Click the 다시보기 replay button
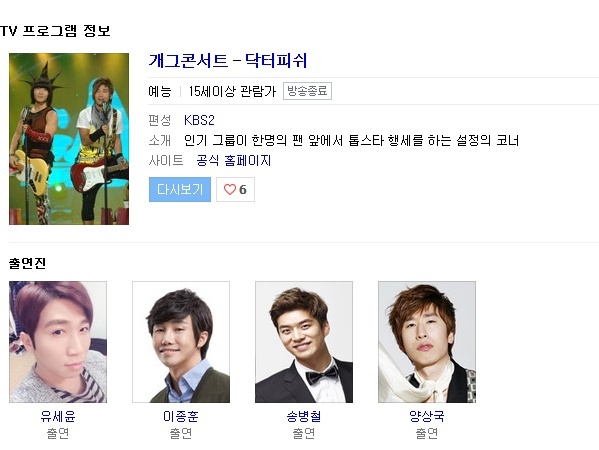Screen dimensions: 599x450 pyautogui.click(x=180, y=189)
